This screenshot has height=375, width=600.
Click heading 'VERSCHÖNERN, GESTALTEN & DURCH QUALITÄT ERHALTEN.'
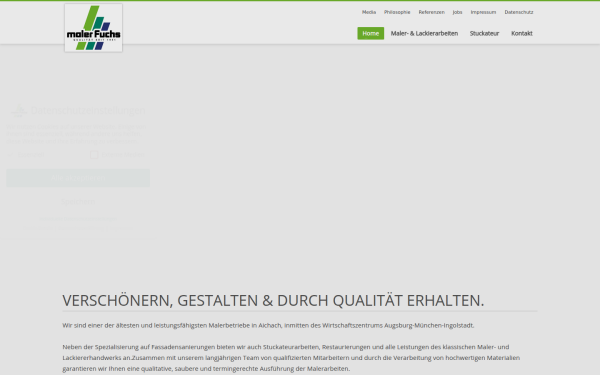click(273, 300)
